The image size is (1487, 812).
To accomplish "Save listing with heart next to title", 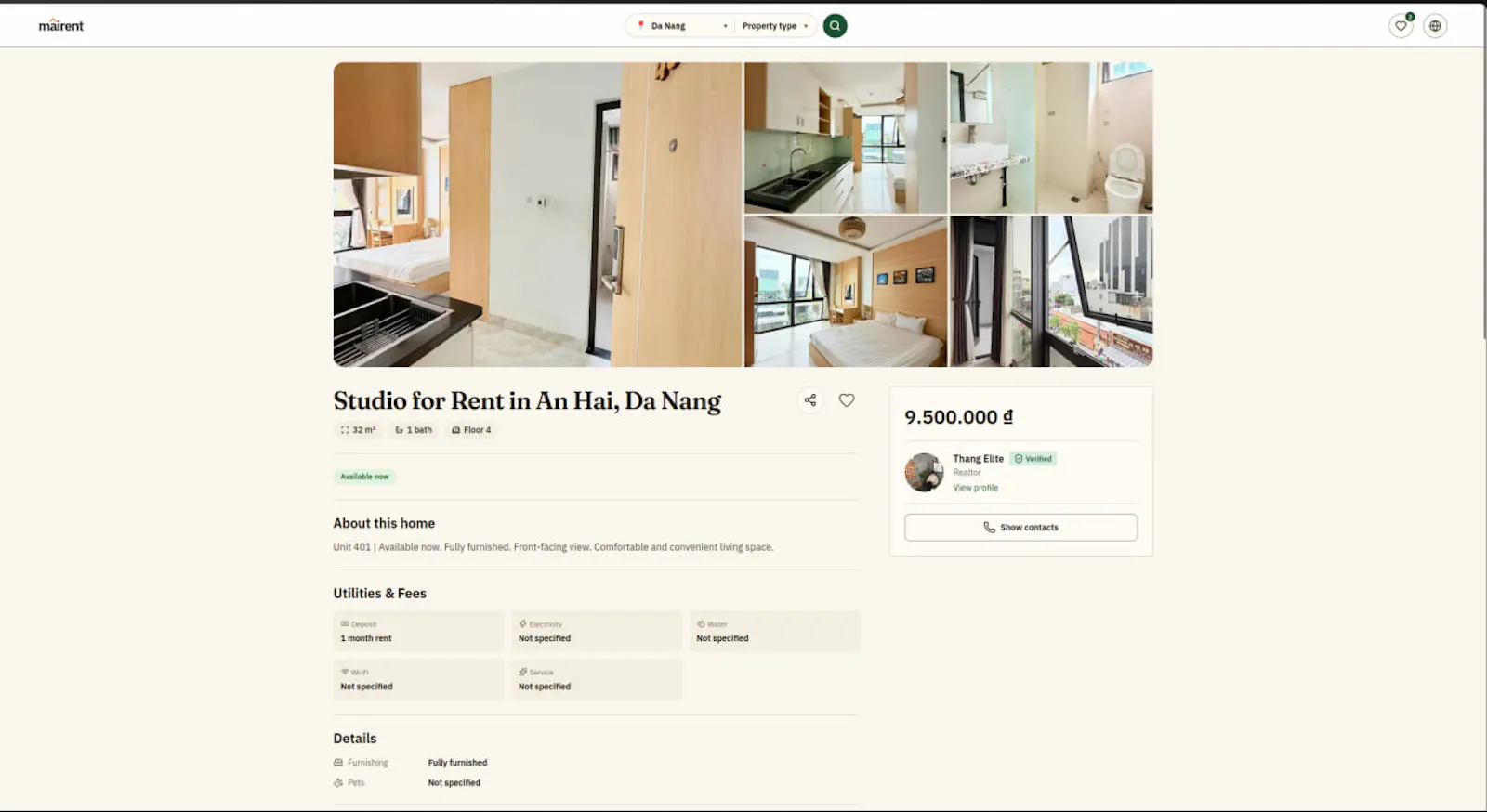I will click(x=847, y=400).
